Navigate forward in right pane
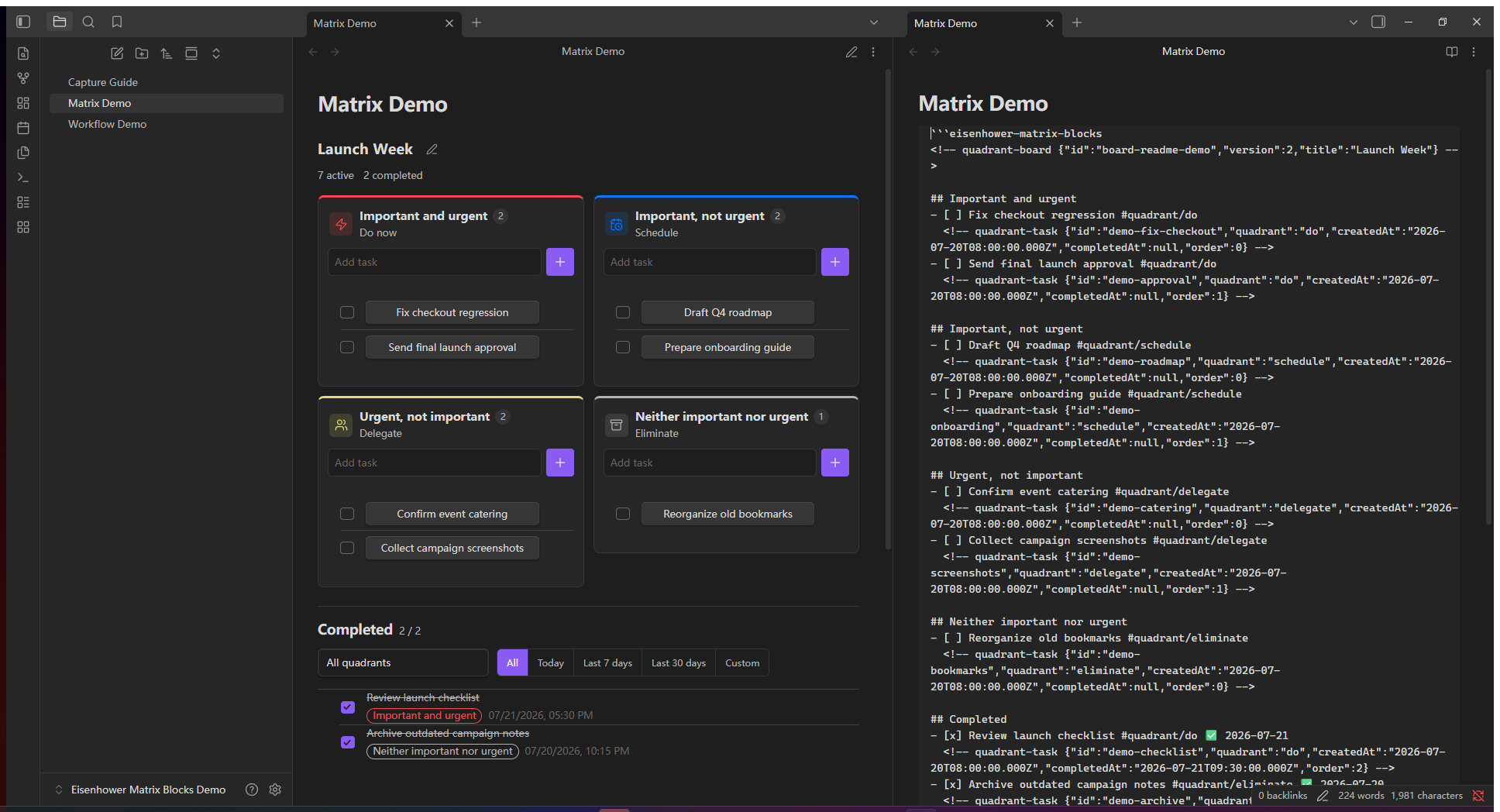This screenshot has width=1500, height=812. click(935, 52)
